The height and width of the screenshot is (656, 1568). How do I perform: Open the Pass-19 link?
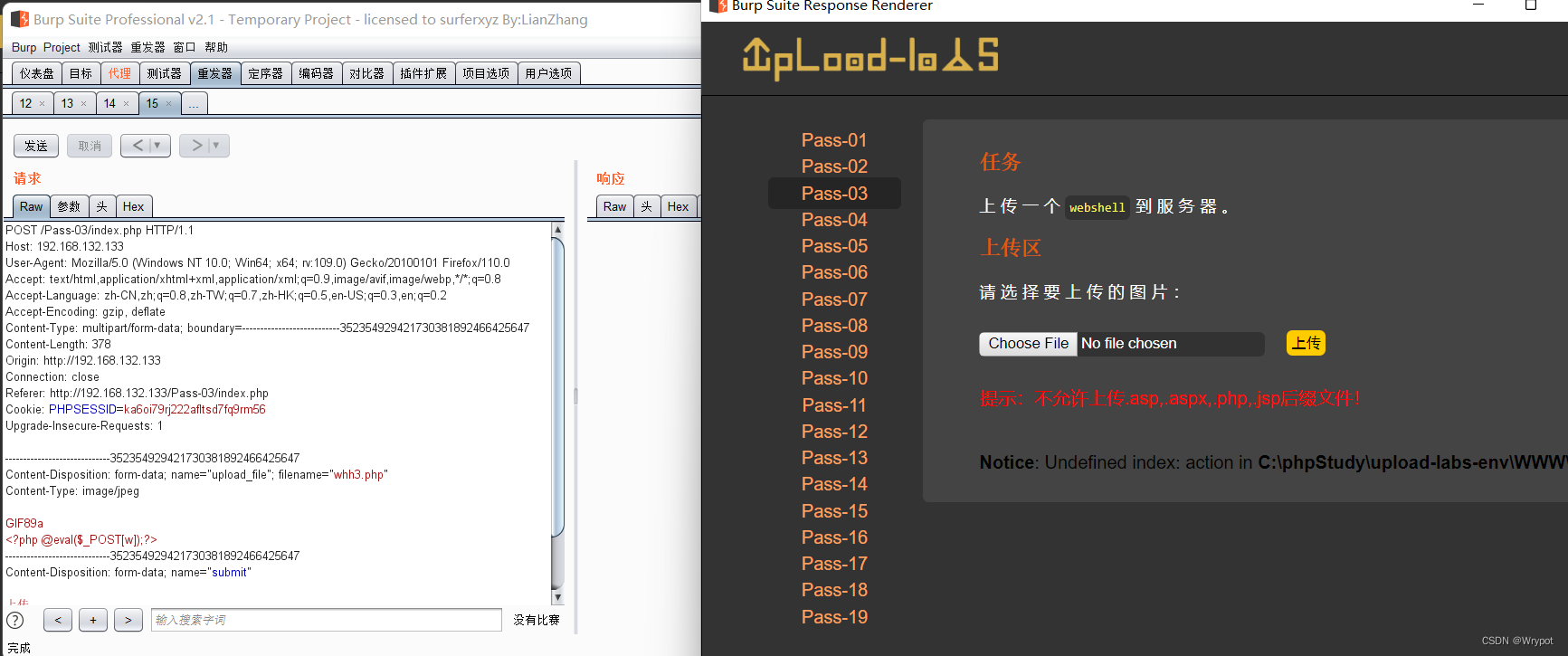point(834,617)
